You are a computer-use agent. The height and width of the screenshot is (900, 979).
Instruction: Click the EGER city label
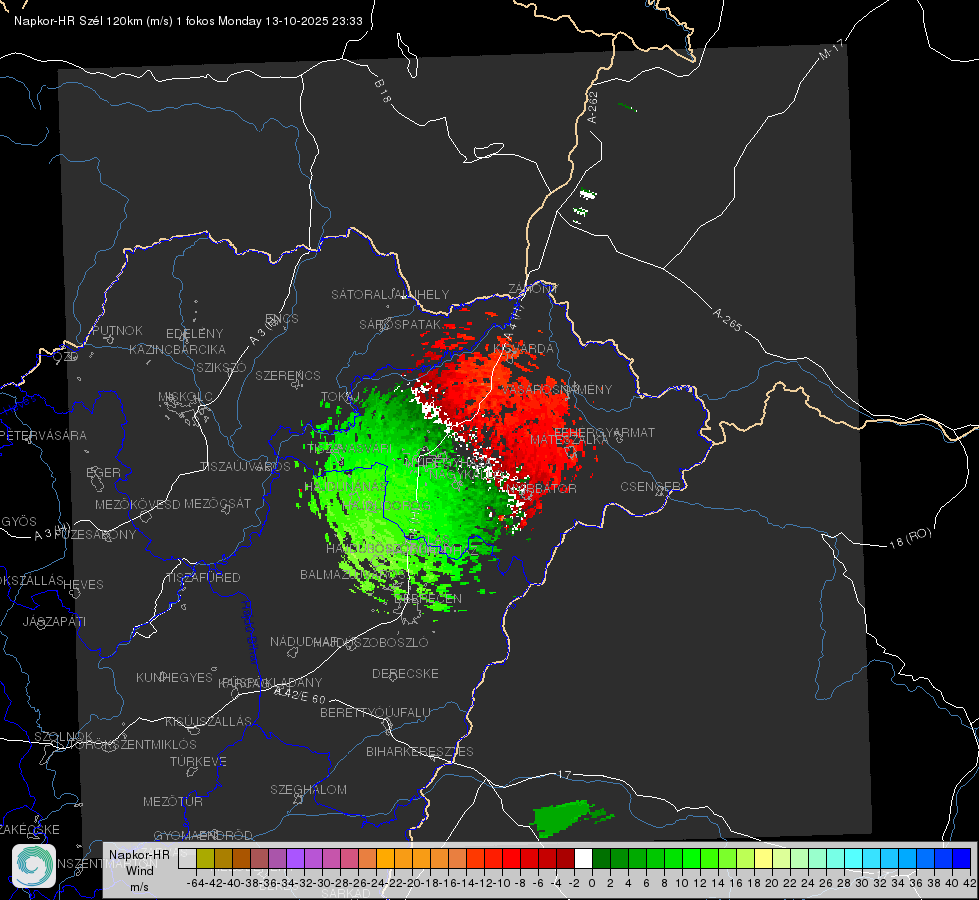click(x=103, y=472)
